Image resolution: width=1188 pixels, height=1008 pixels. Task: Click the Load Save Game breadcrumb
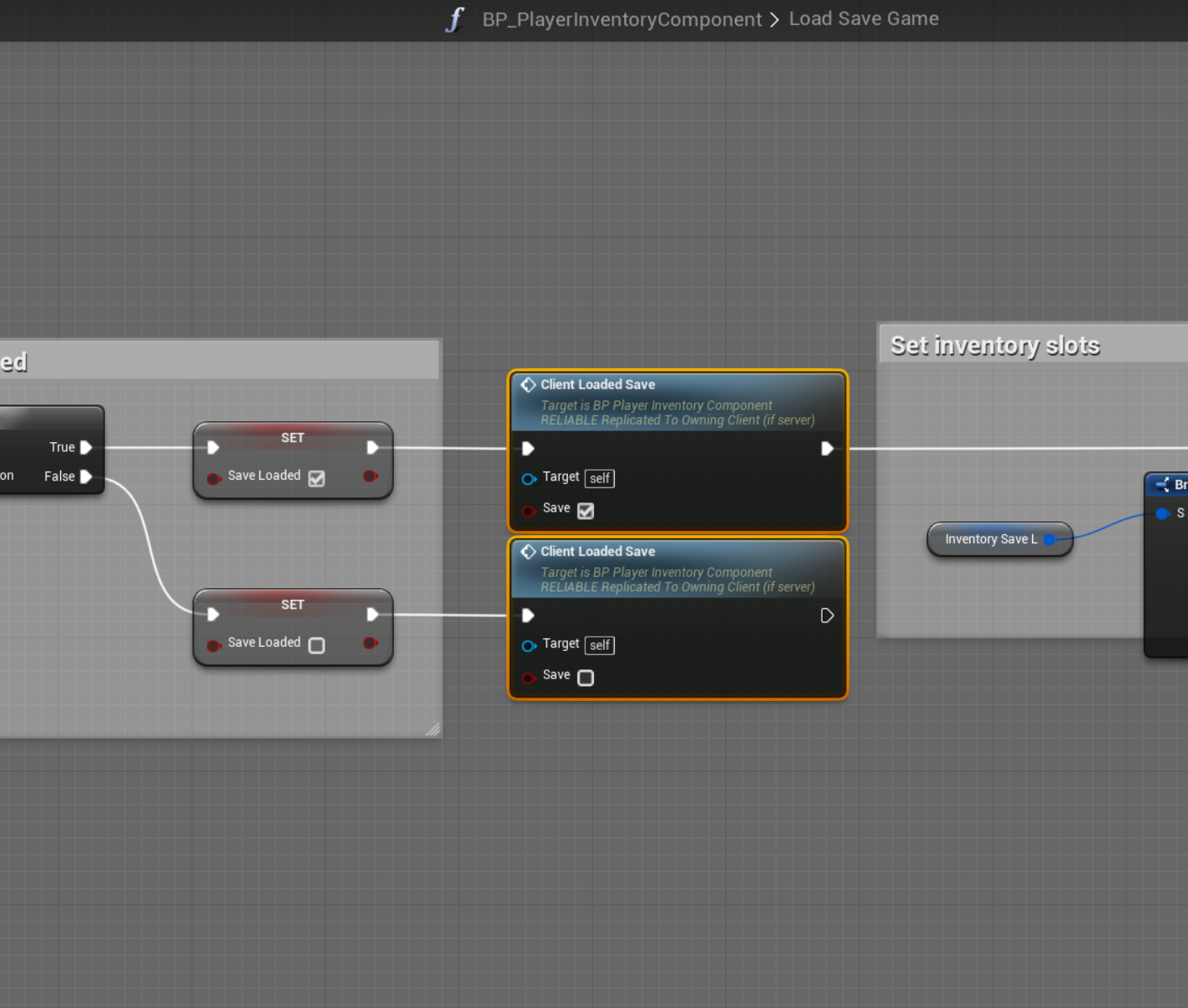tap(863, 19)
